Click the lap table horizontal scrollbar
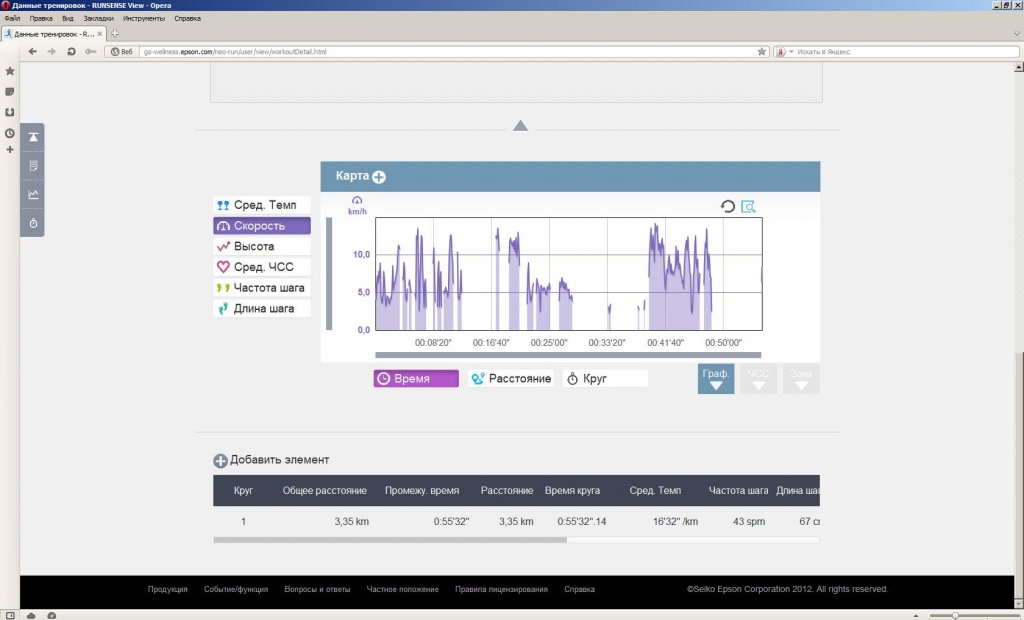The height and width of the screenshot is (620, 1024). (390, 540)
